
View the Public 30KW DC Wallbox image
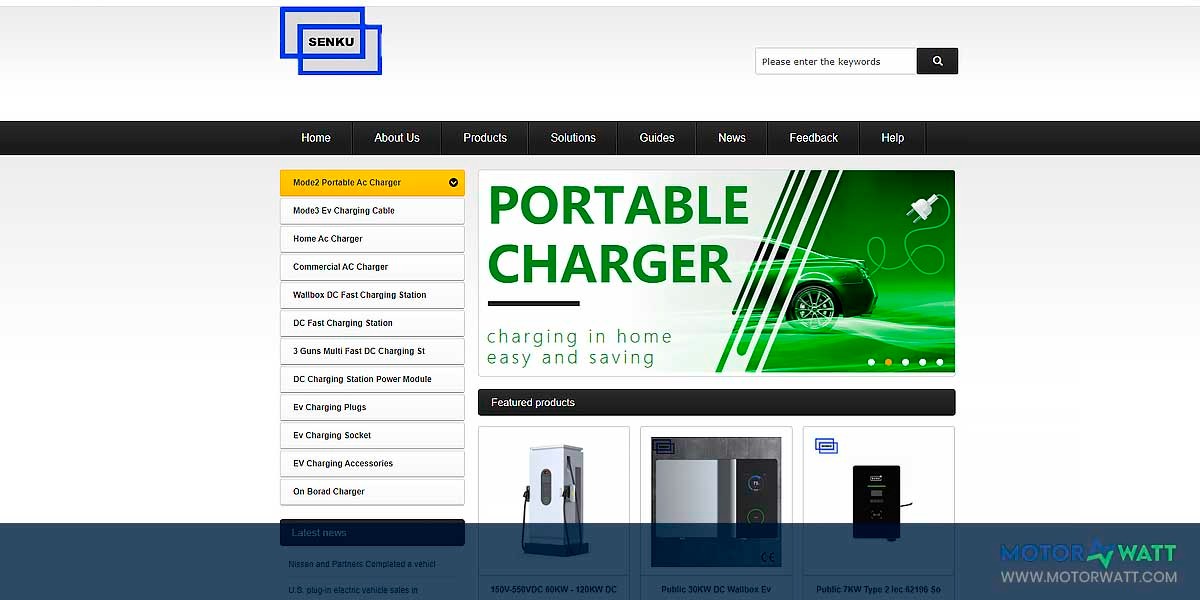716,500
